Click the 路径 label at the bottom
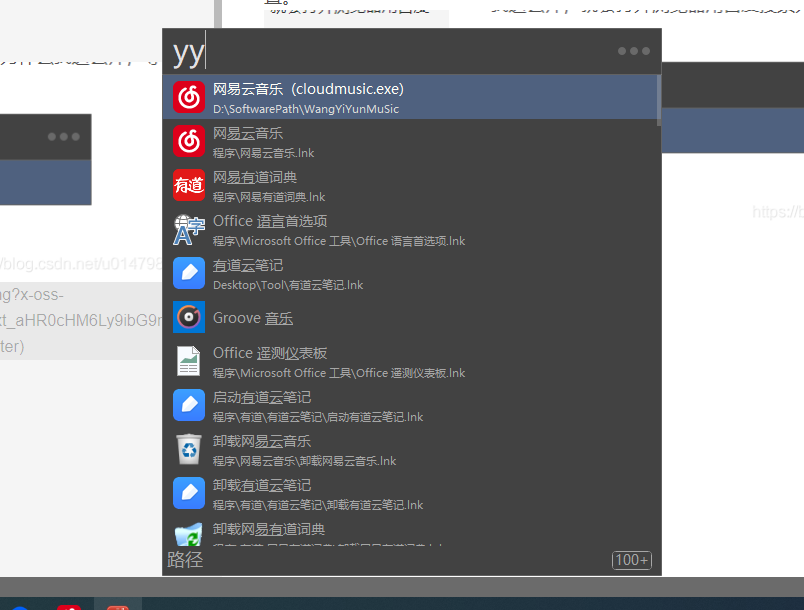Screen dimensions: 804x610 [x=185, y=559]
